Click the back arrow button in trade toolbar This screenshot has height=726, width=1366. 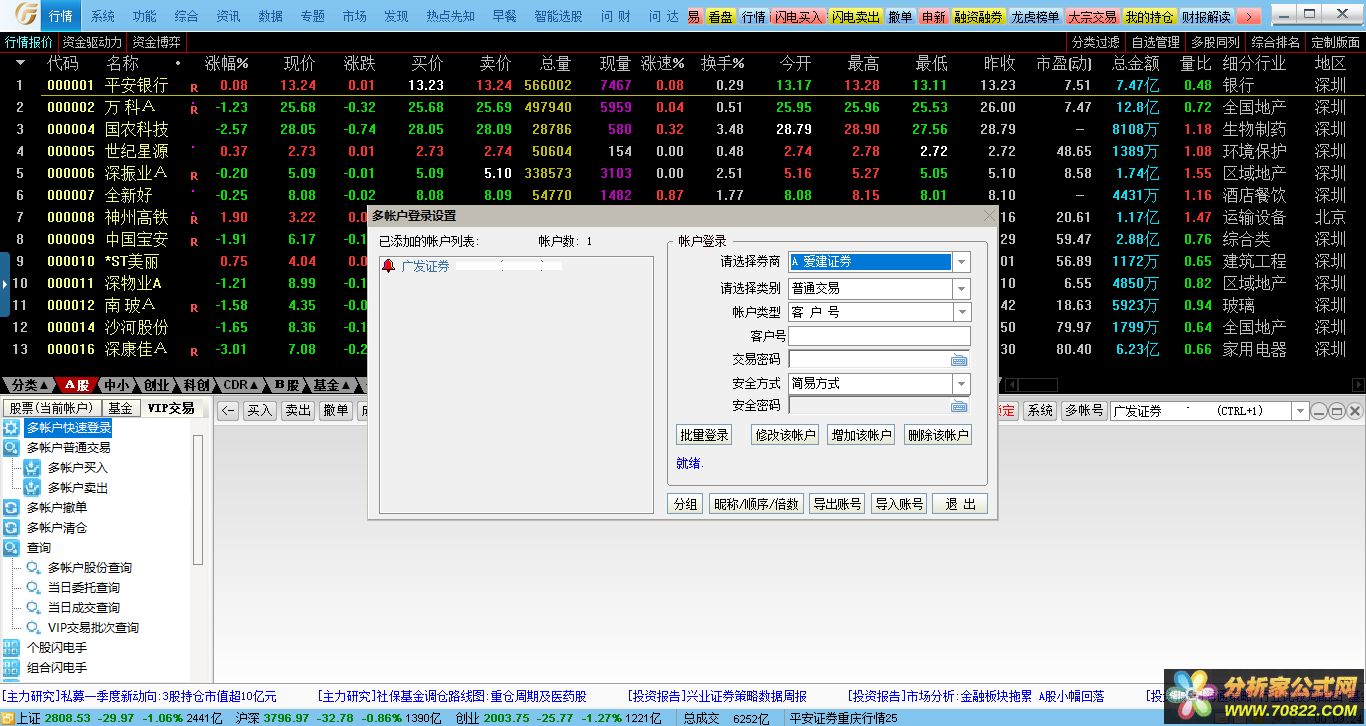(x=229, y=411)
